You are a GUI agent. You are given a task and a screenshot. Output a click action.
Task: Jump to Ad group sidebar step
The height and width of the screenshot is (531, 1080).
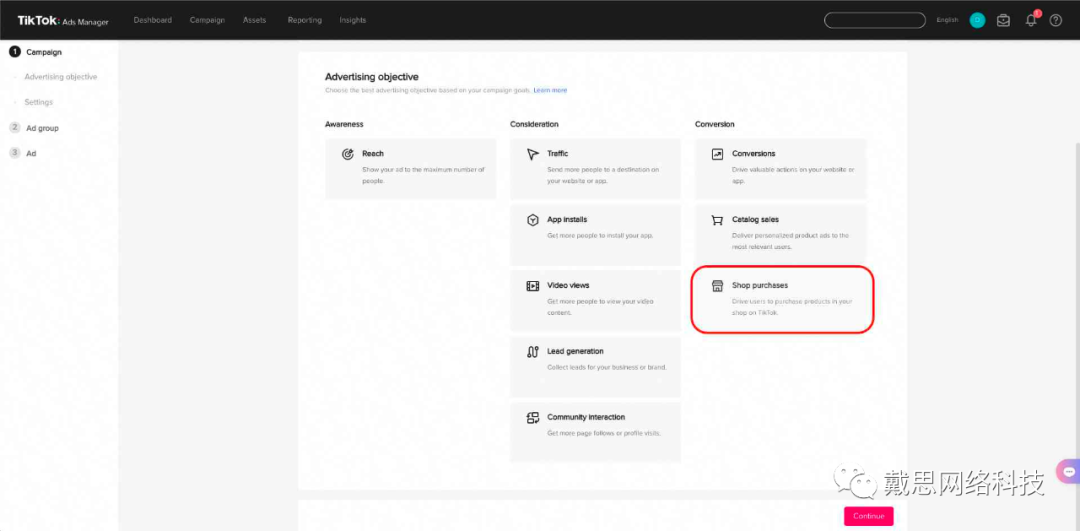(42, 127)
